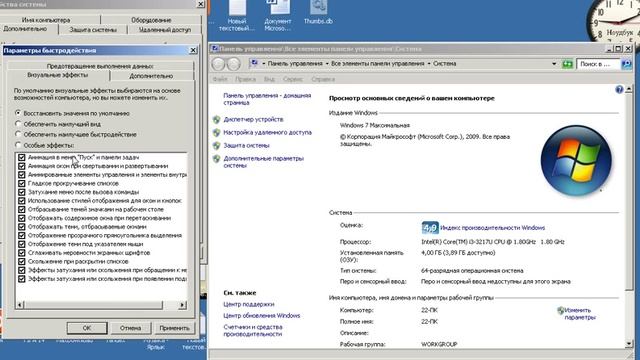Open Файл menu in System window

pyautogui.click(x=220, y=79)
